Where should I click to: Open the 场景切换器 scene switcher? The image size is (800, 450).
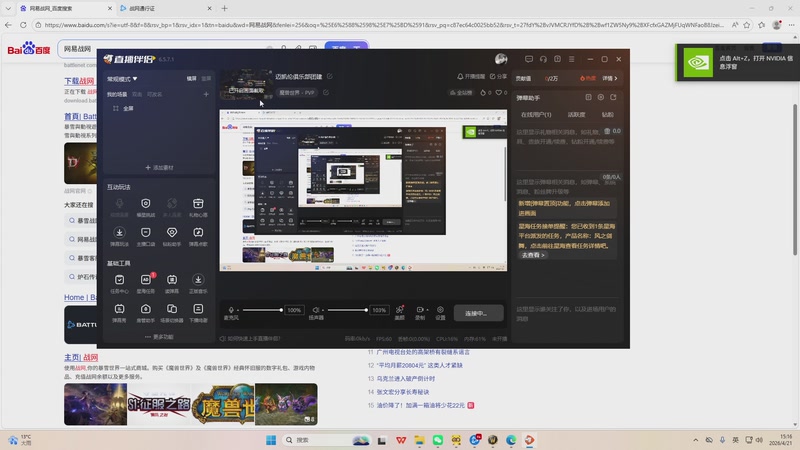click(172, 309)
